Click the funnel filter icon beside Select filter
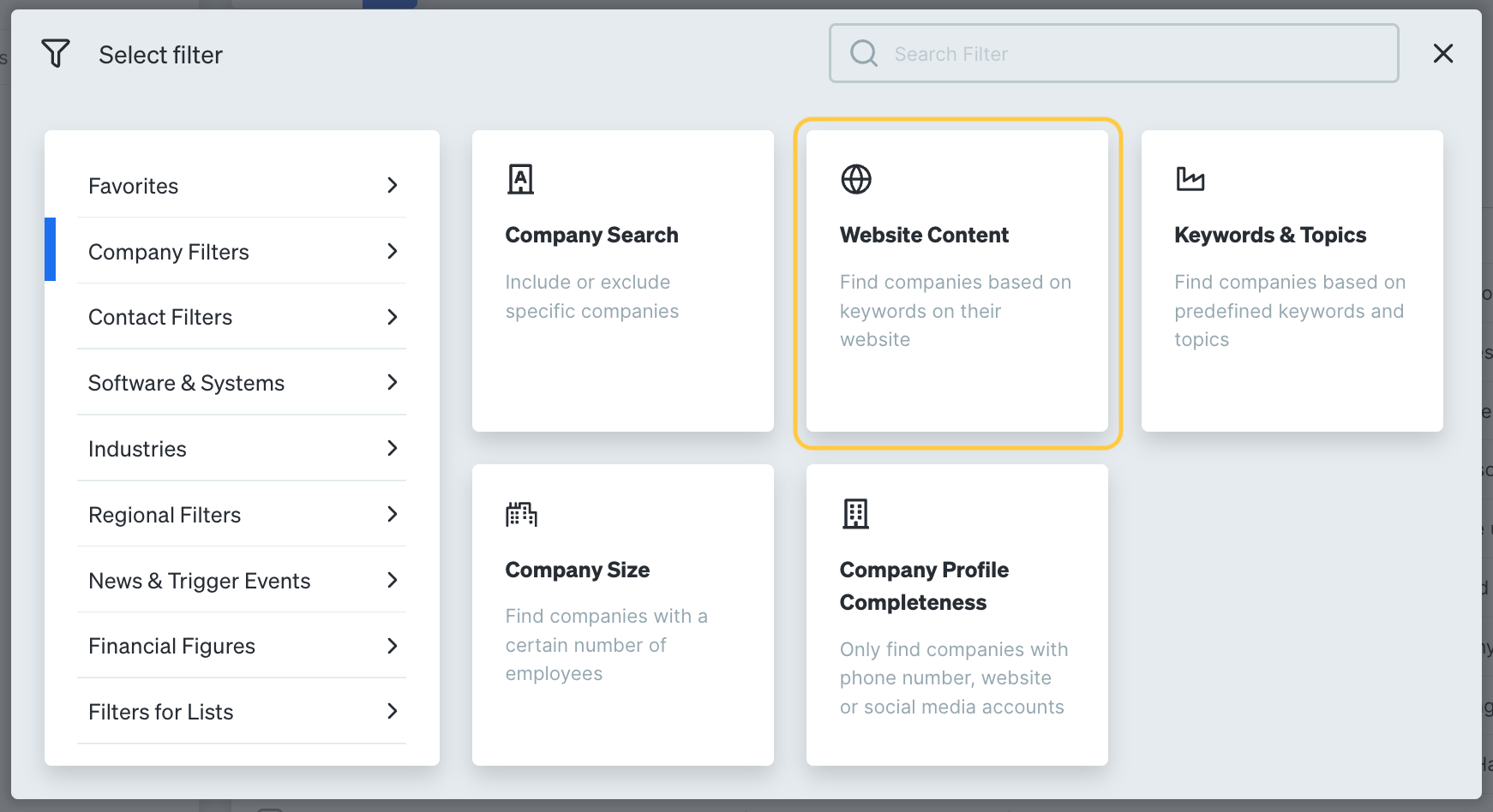The height and width of the screenshot is (812, 1493). click(57, 53)
